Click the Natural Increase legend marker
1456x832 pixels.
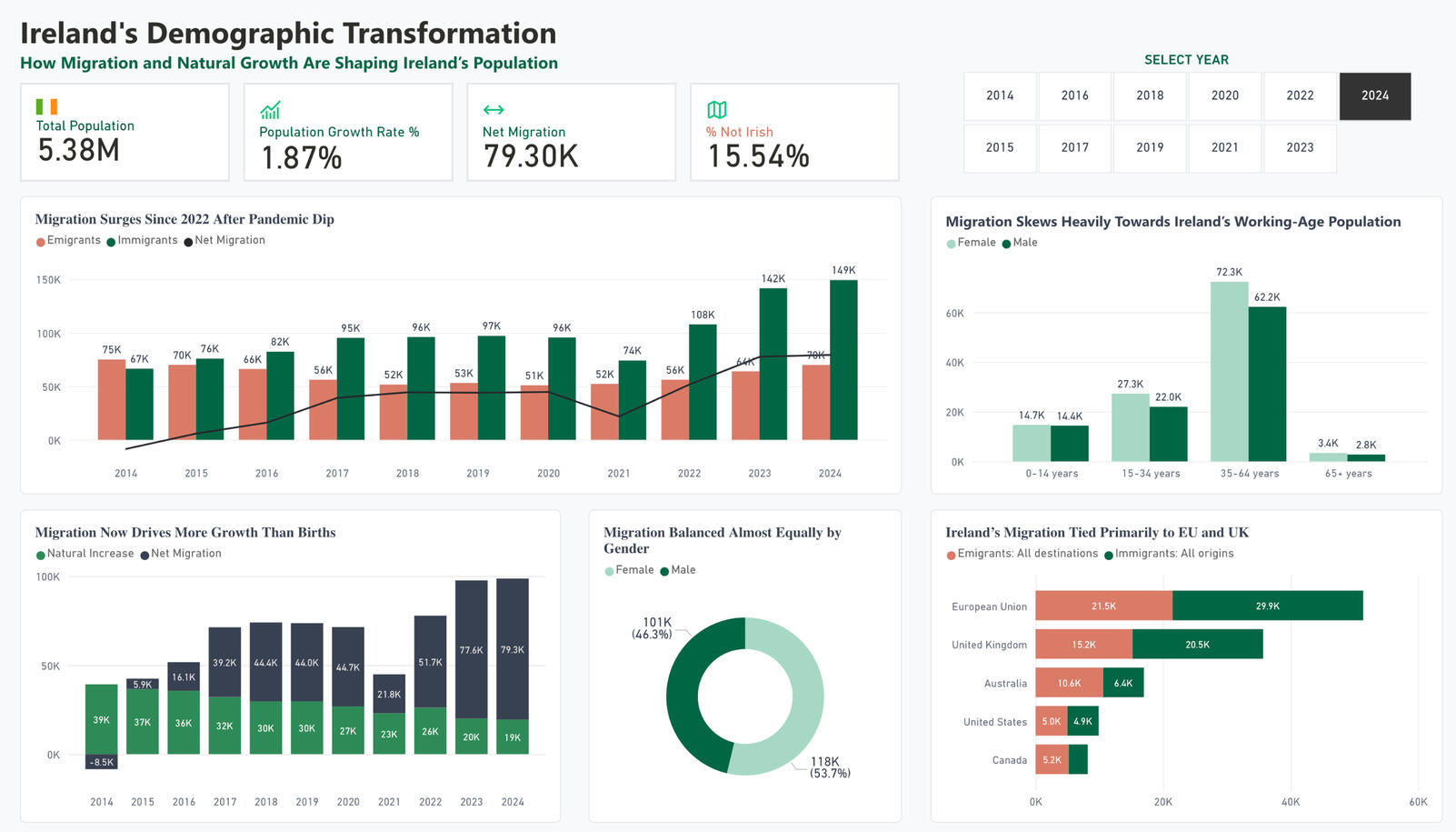coord(41,555)
